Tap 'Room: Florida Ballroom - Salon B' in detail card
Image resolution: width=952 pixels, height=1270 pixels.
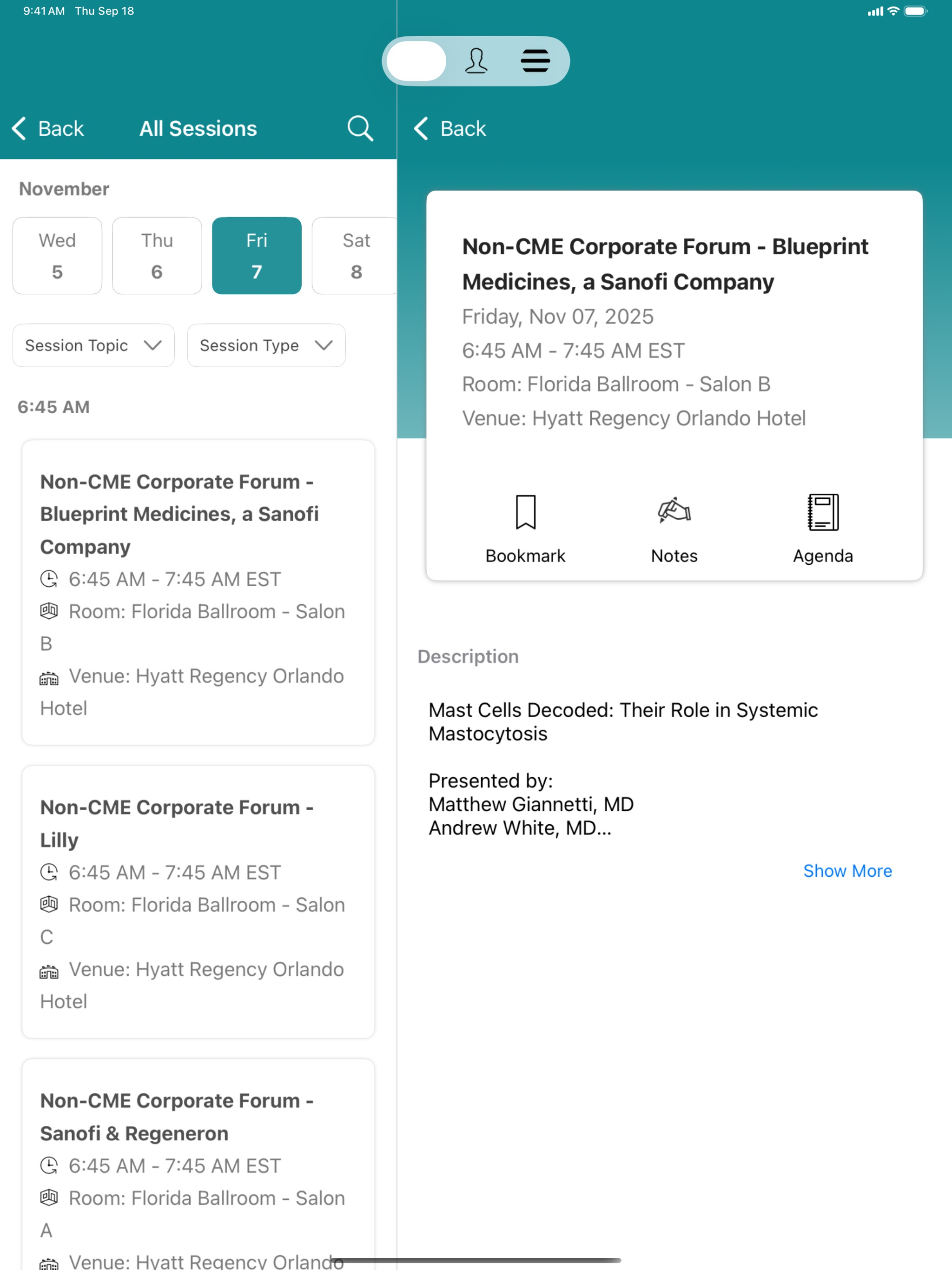click(x=616, y=384)
